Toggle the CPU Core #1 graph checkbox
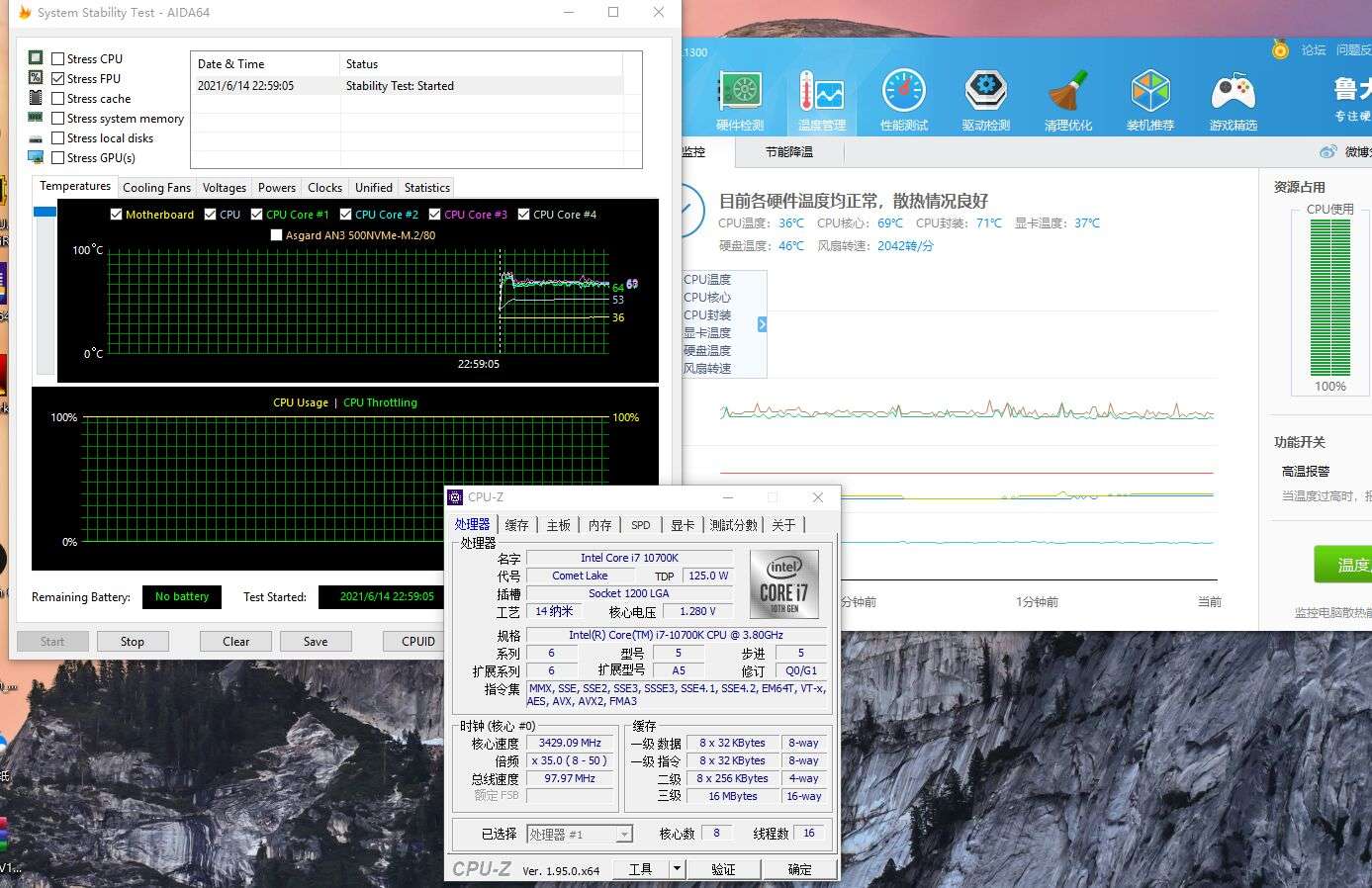The image size is (1372, 888). 257,215
